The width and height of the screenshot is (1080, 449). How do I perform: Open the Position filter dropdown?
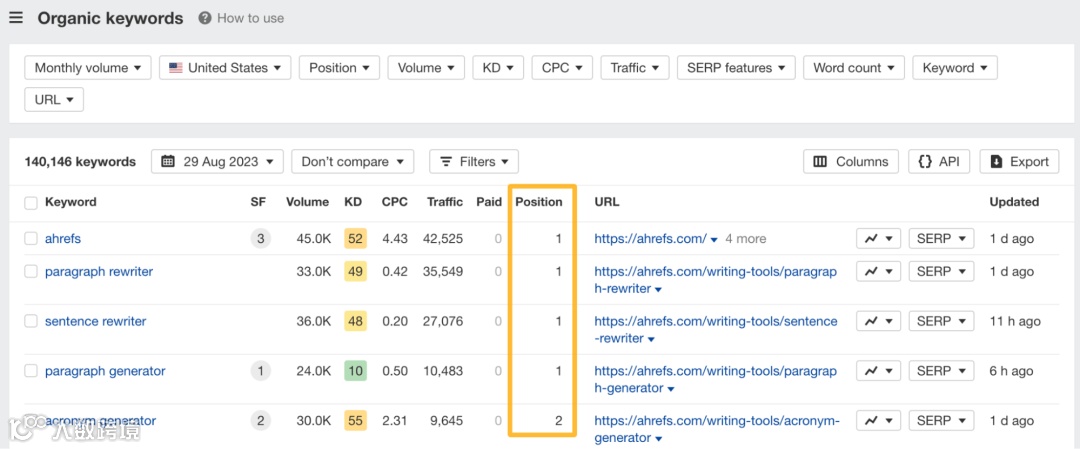[x=340, y=67]
